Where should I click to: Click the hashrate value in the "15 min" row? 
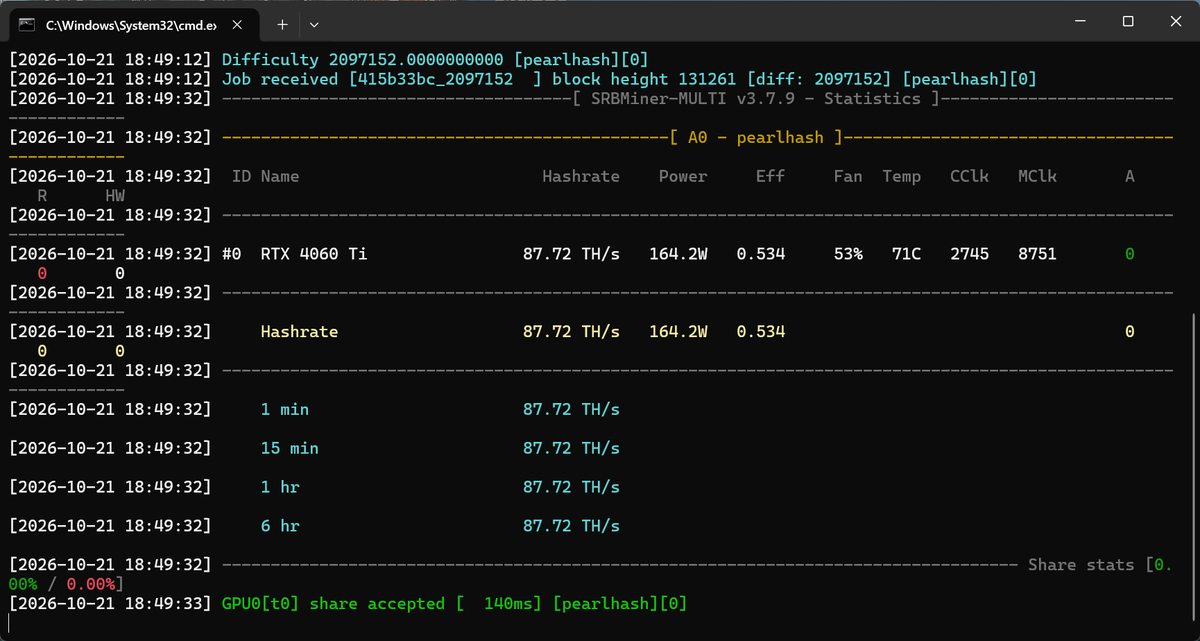[571, 448]
